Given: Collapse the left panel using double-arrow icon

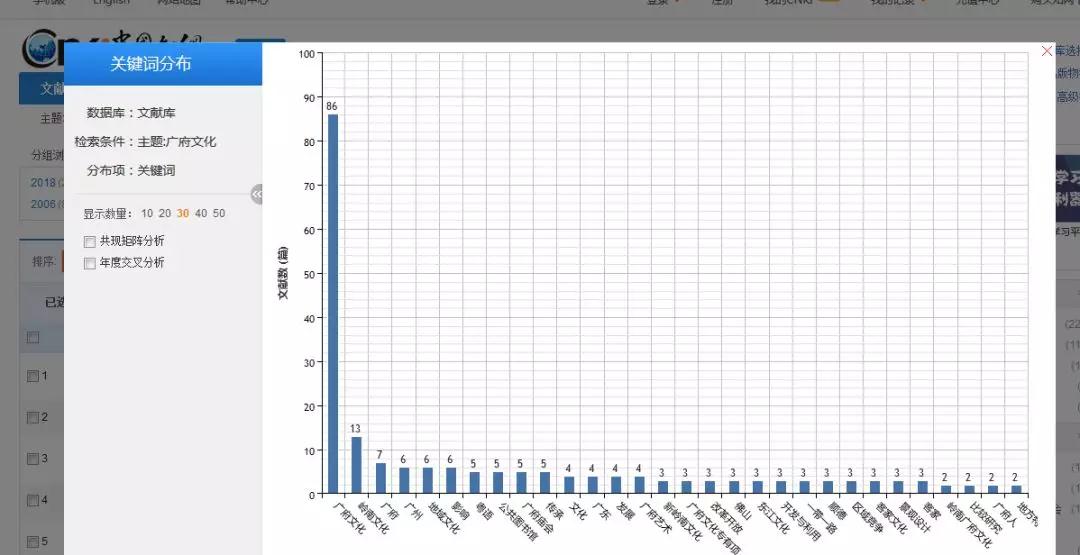Looking at the screenshot, I should point(257,194).
